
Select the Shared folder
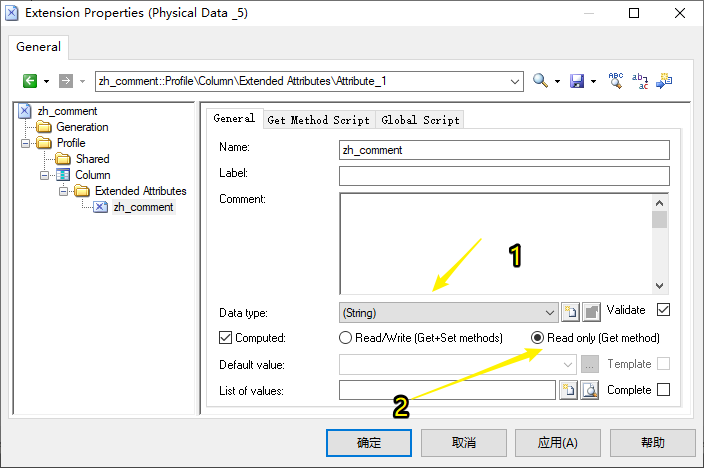[x=92, y=159]
